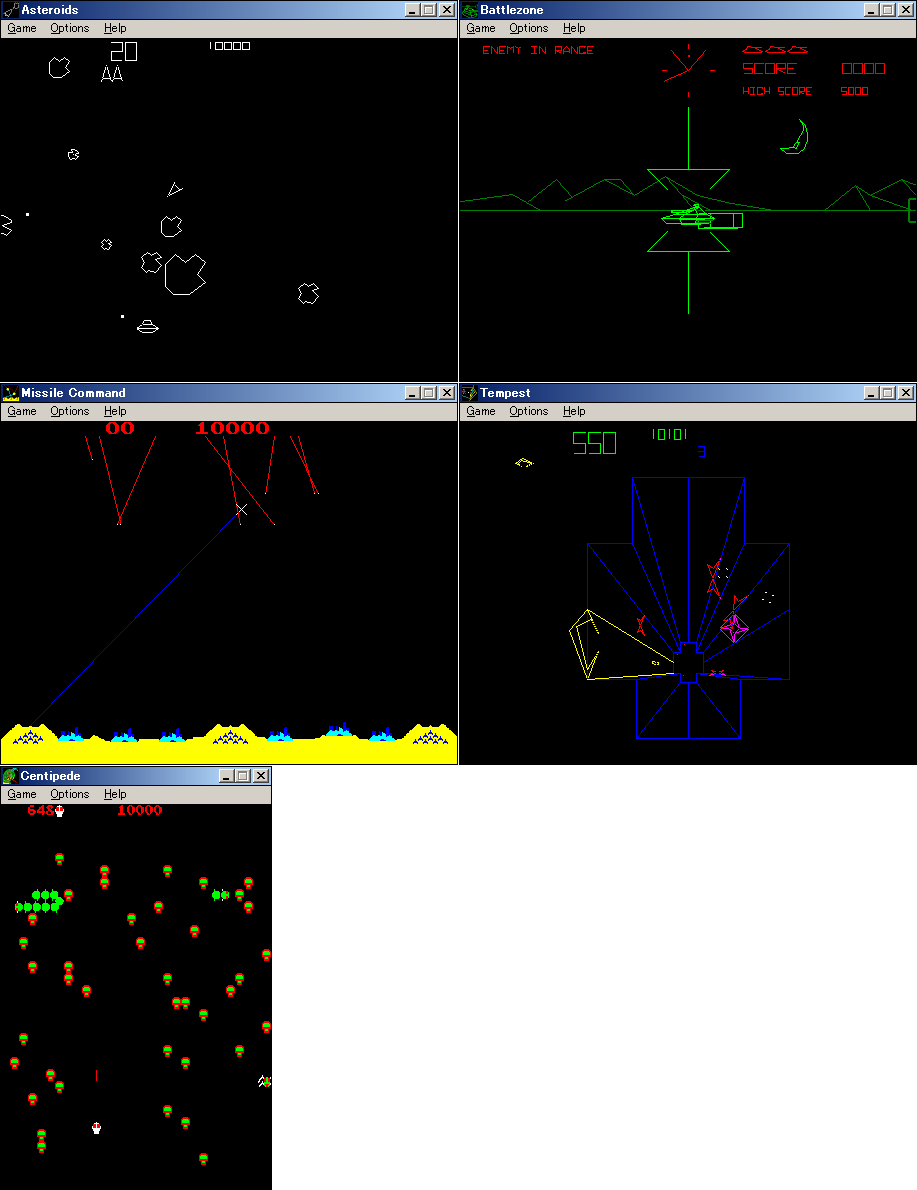Click the Missile Command title bar icon
The width and height of the screenshot is (917, 1190).
click(11, 393)
